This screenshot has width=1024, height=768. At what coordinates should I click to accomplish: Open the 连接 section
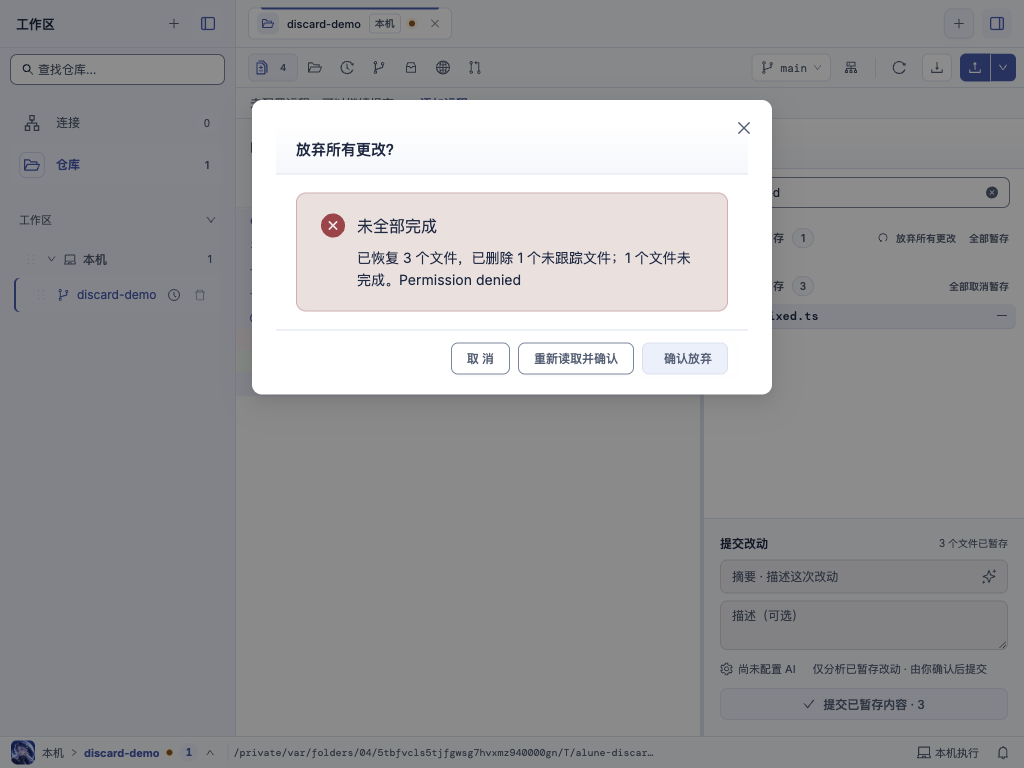118,123
